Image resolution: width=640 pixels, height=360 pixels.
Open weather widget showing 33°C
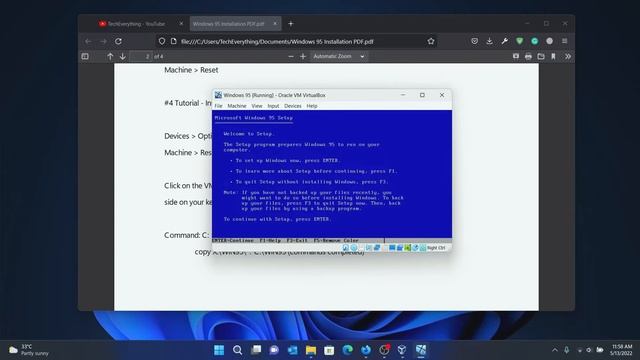point(29,350)
